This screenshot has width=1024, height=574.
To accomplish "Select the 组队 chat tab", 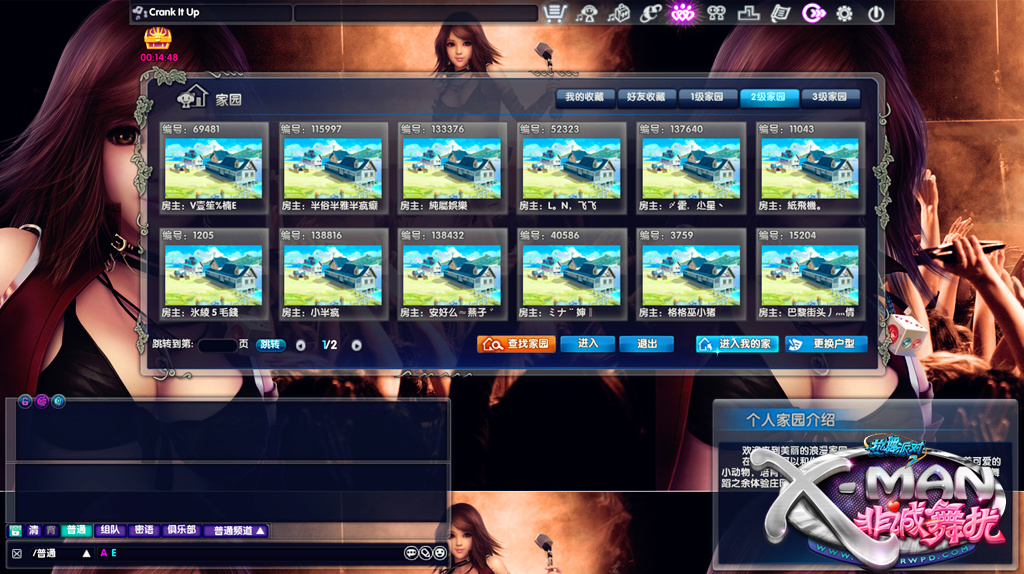I will coord(110,530).
